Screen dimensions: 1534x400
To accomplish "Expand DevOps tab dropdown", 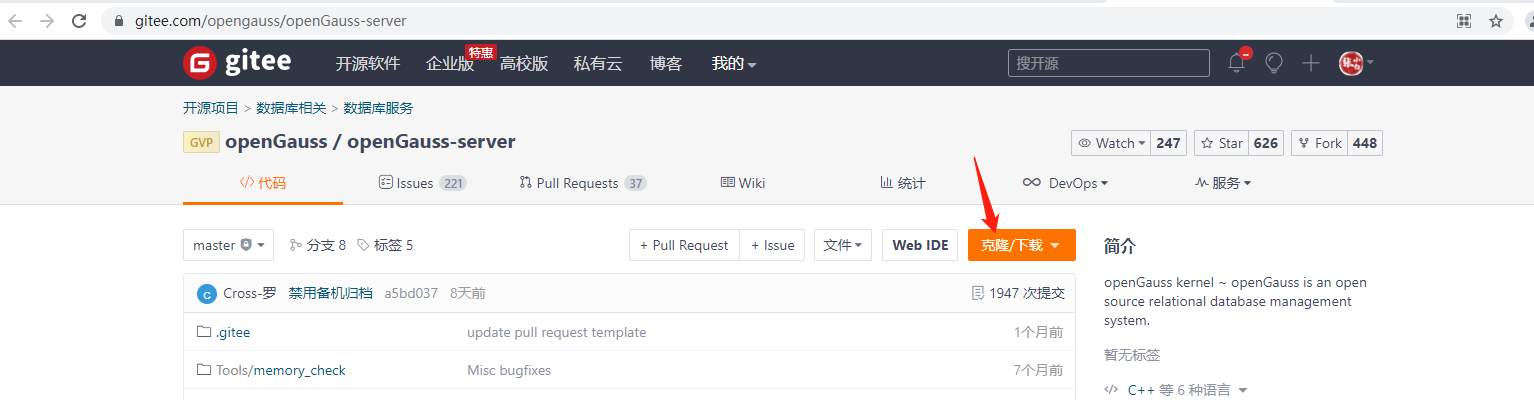I will pyautogui.click(x=1065, y=183).
